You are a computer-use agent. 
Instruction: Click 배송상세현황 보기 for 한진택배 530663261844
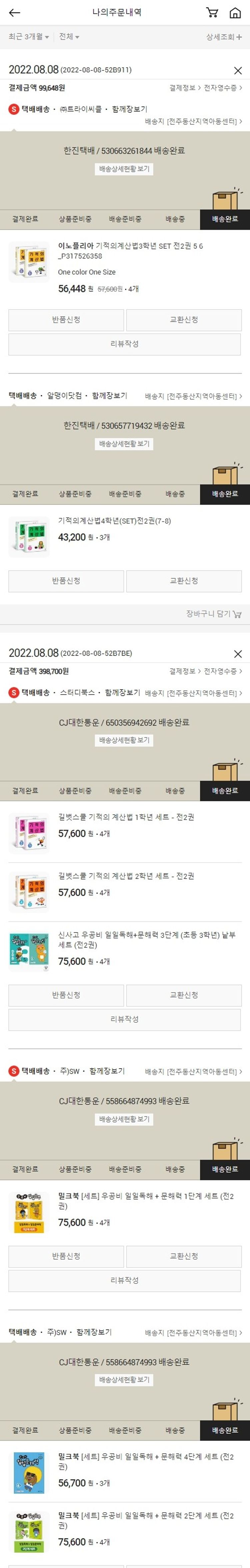[x=125, y=169]
